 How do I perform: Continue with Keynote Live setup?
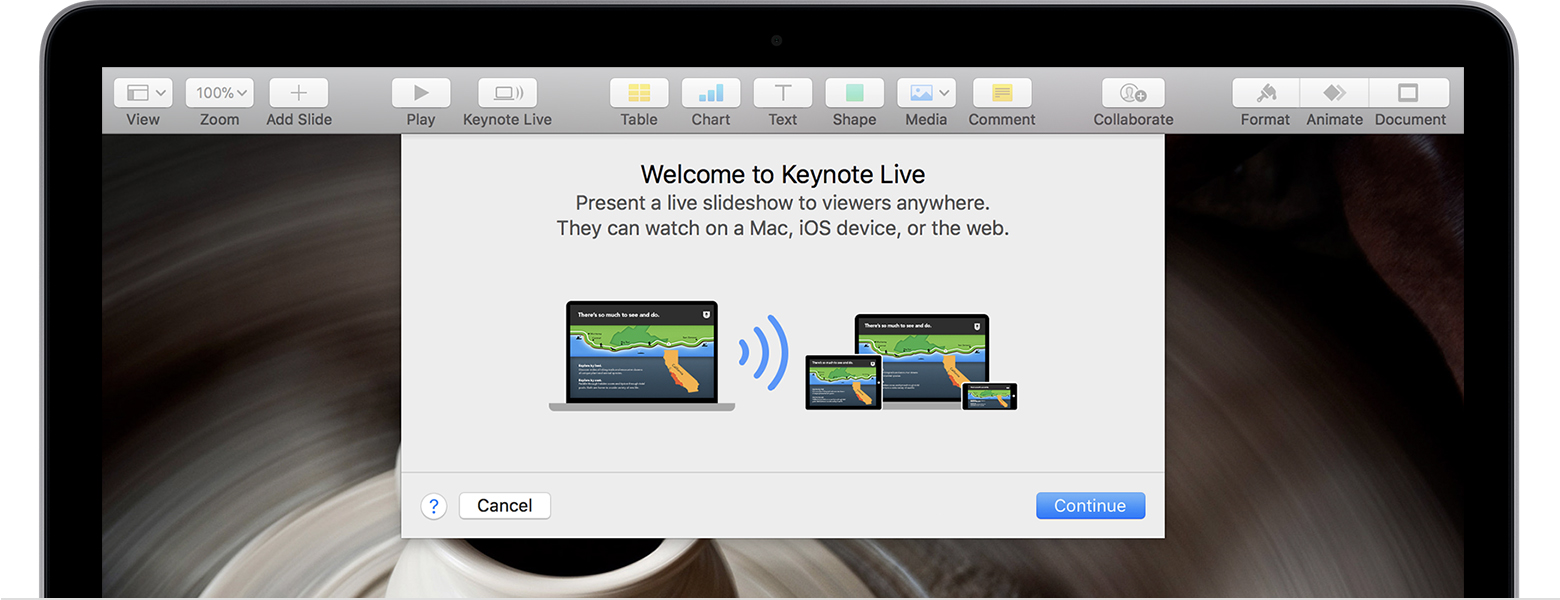pyautogui.click(x=1090, y=506)
